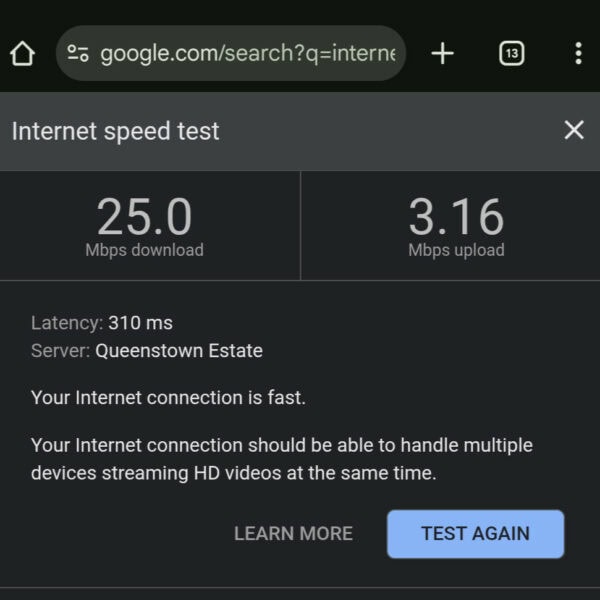
Task: Tap the Latency label text
Action: click(x=66, y=323)
